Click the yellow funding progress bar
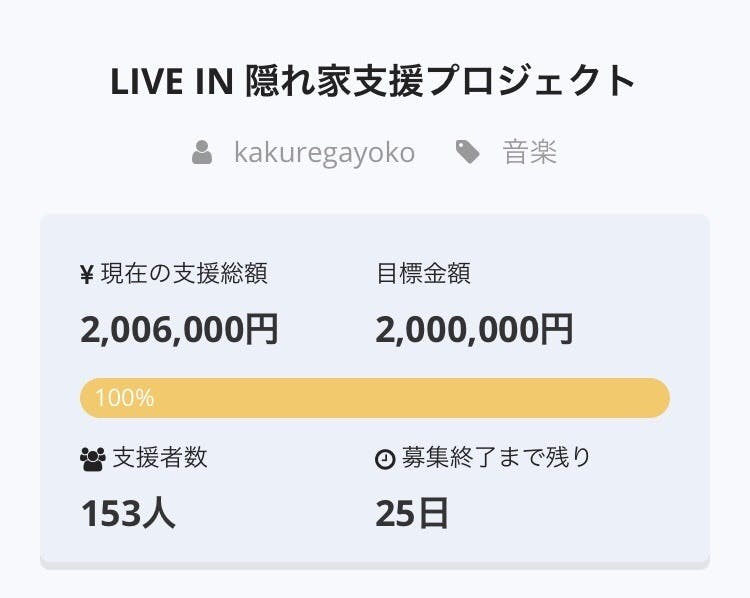The image size is (750, 598). tap(375, 398)
